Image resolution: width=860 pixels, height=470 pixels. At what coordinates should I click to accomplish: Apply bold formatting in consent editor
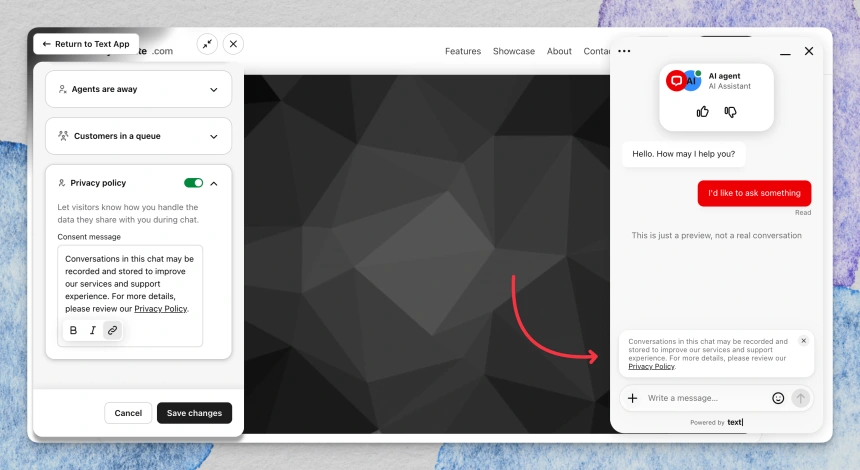tap(73, 330)
